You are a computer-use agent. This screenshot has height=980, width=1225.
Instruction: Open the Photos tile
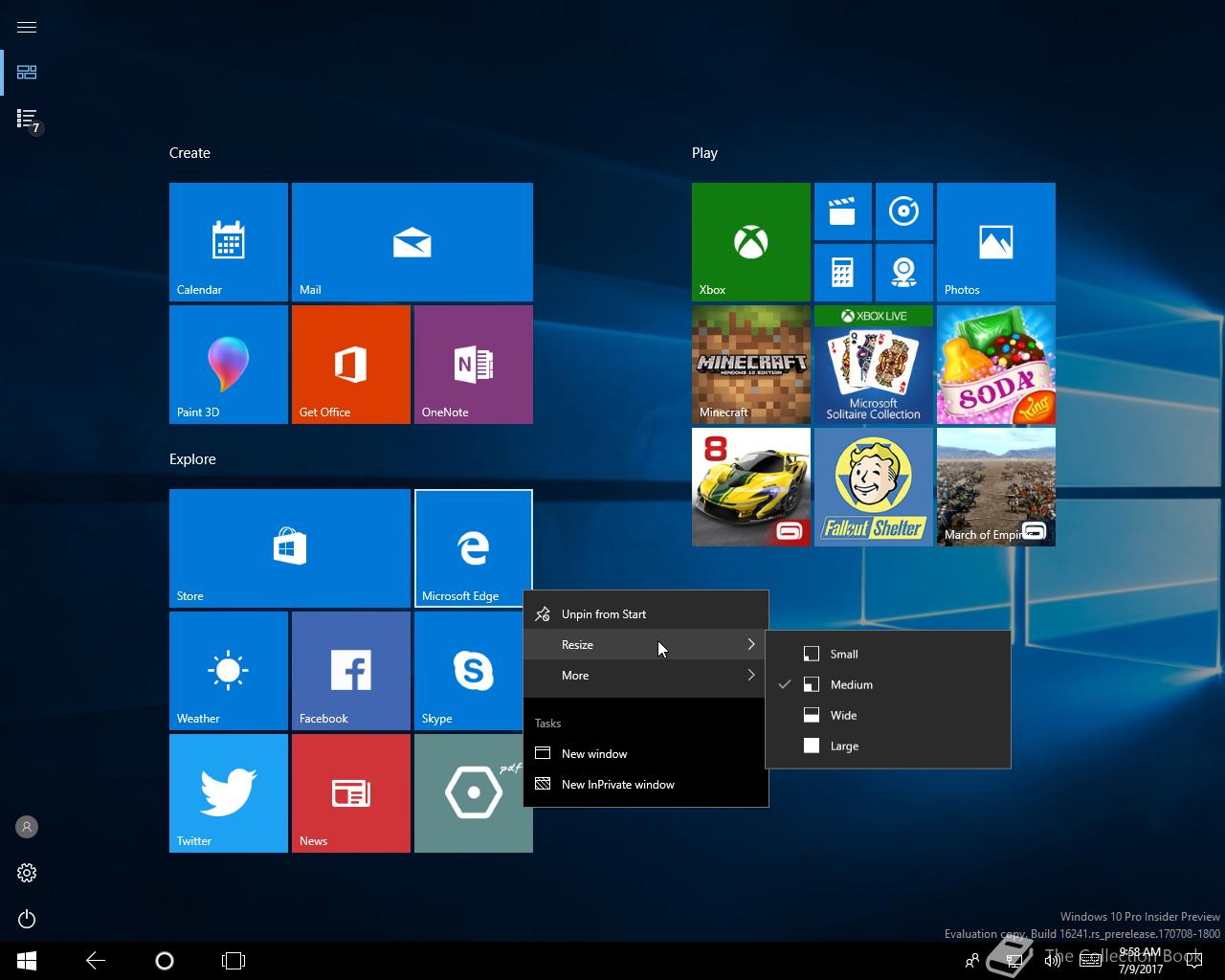(996, 242)
